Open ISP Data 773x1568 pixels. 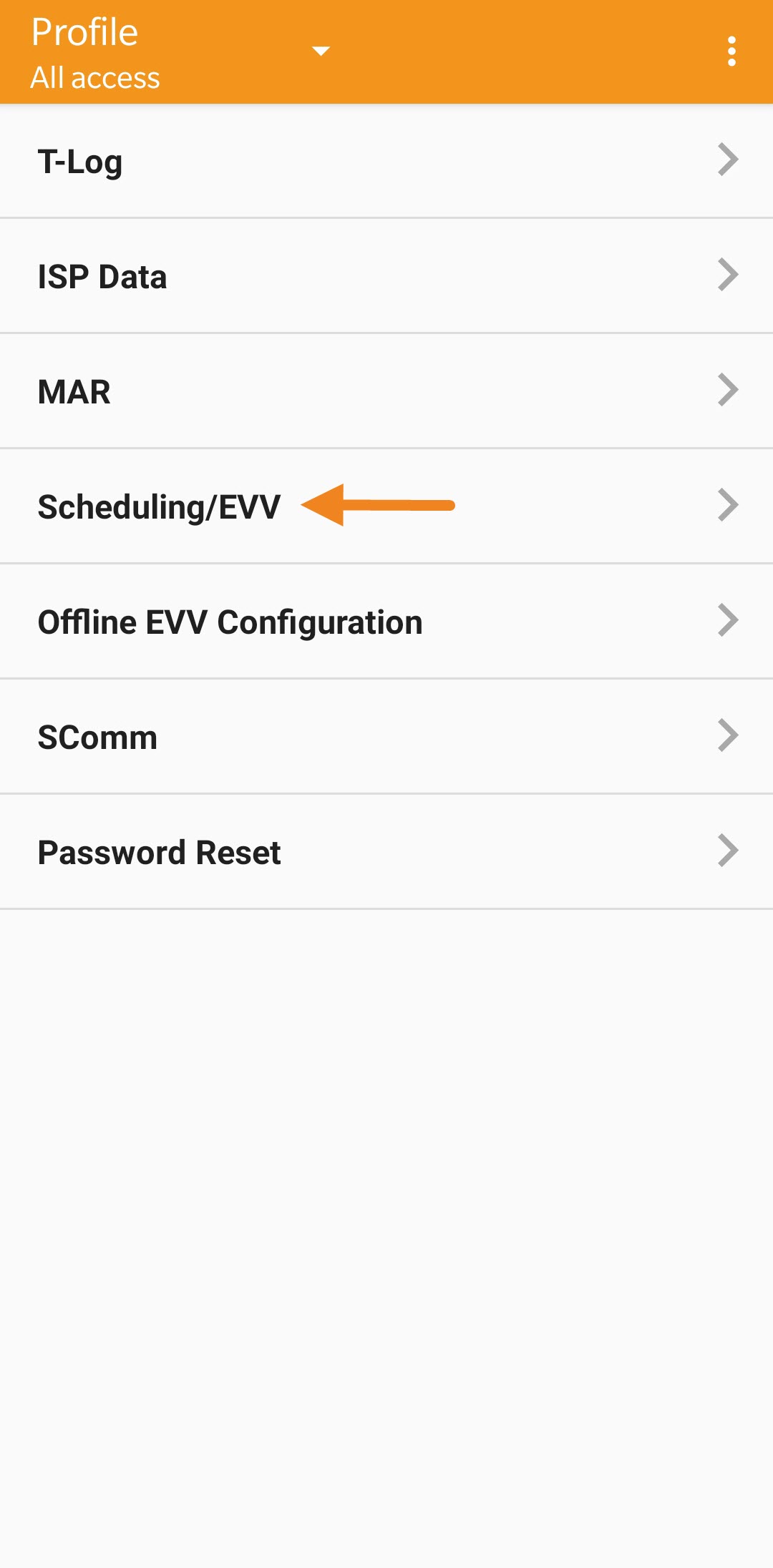coord(102,277)
